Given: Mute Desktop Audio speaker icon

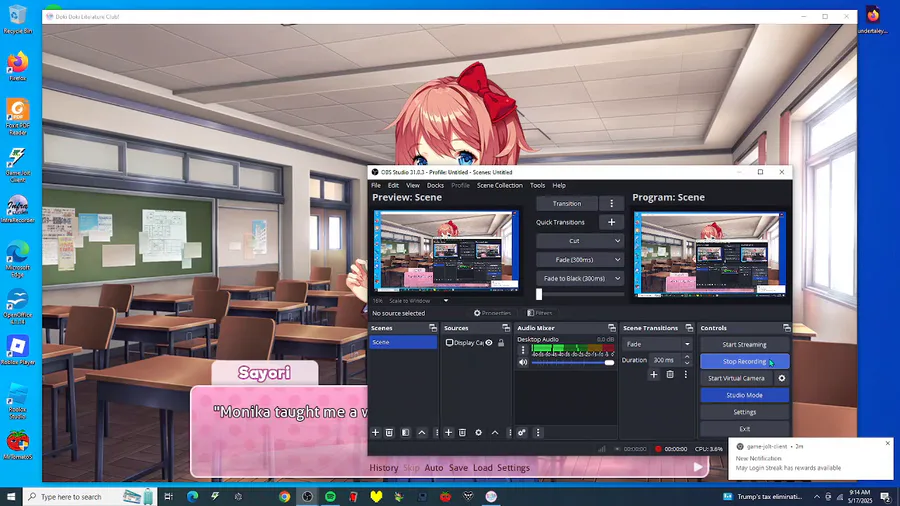Looking at the screenshot, I should (x=523, y=363).
